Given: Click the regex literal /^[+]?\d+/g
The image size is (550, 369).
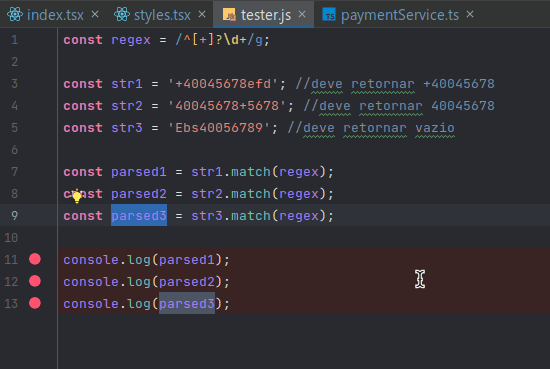Looking at the screenshot, I should pyautogui.click(x=219, y=40).
